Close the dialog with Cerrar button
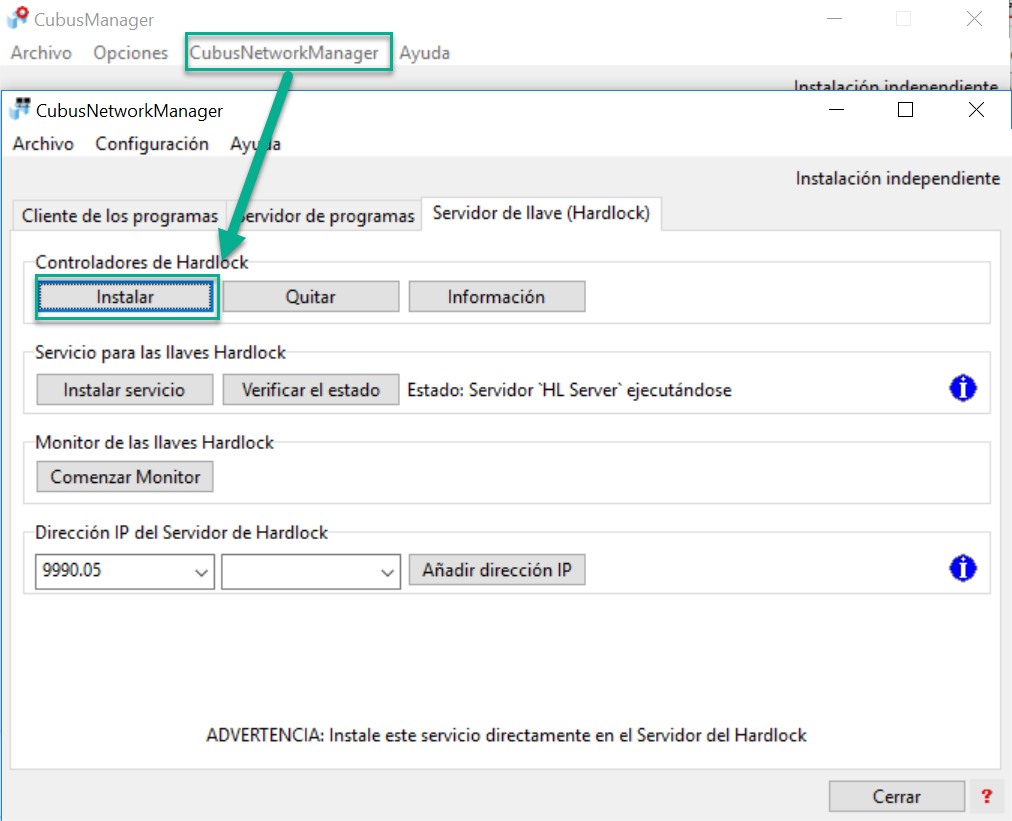 (x=896, y=796)
